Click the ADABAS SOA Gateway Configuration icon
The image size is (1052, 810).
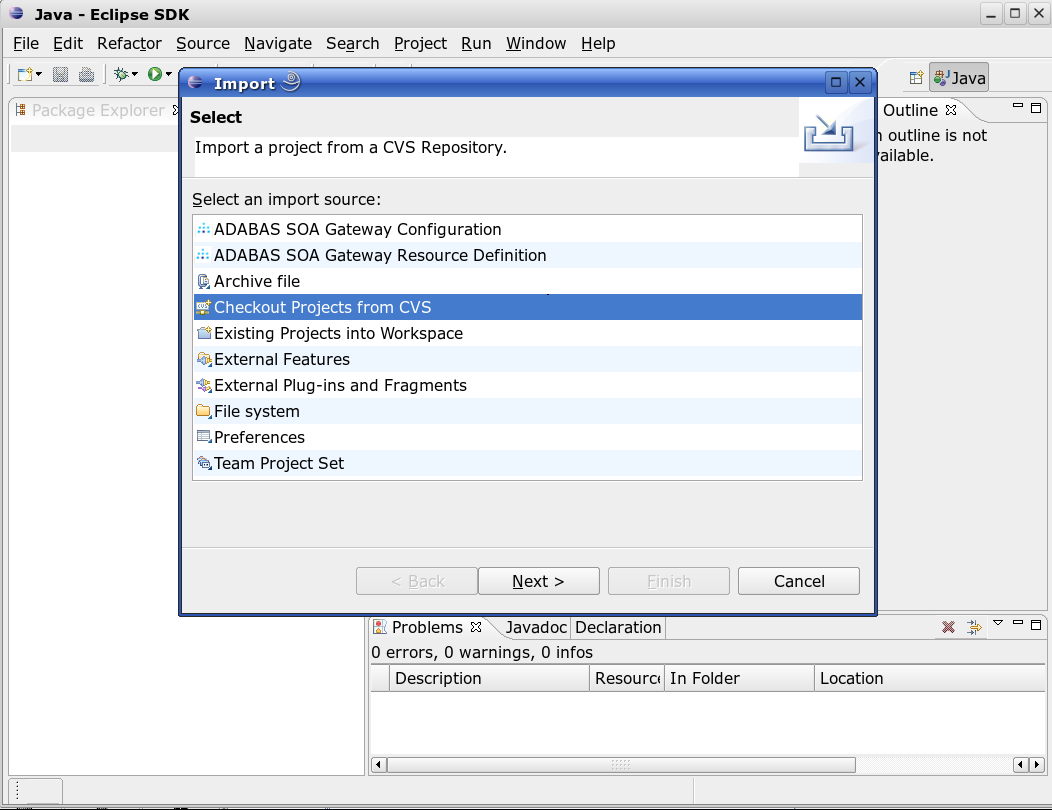click(203, 230)
